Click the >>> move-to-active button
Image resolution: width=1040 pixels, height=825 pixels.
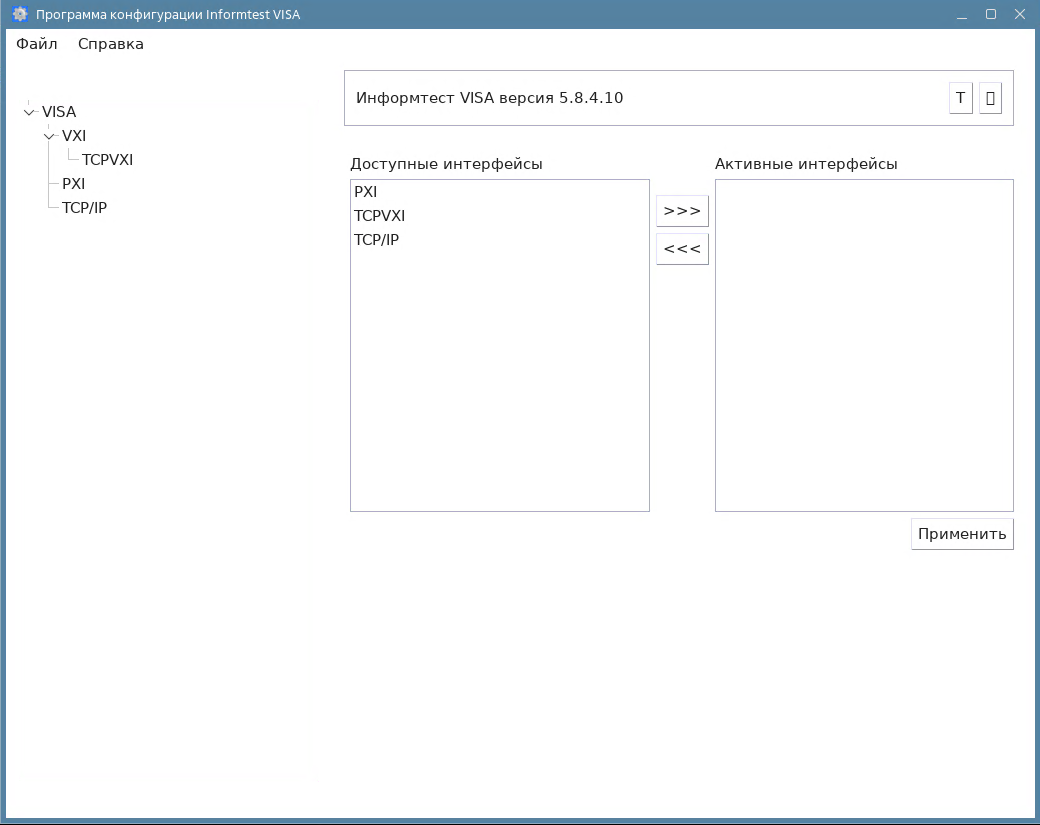tap(682, 211)
